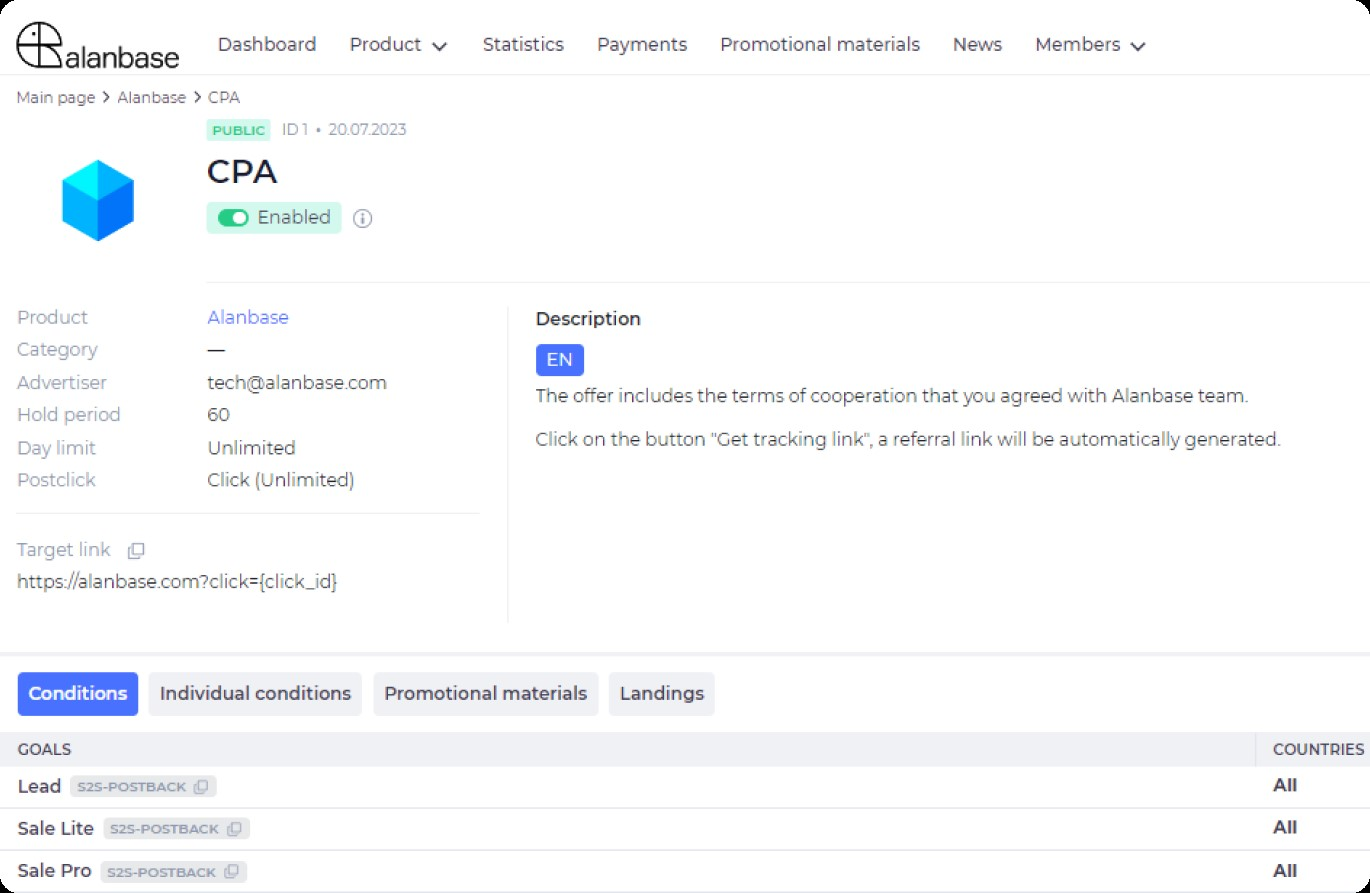The height and width of the screenshot is (893, 1370).
Task: Toggle the Enabled switch off
Action: [x=233, y=218]
